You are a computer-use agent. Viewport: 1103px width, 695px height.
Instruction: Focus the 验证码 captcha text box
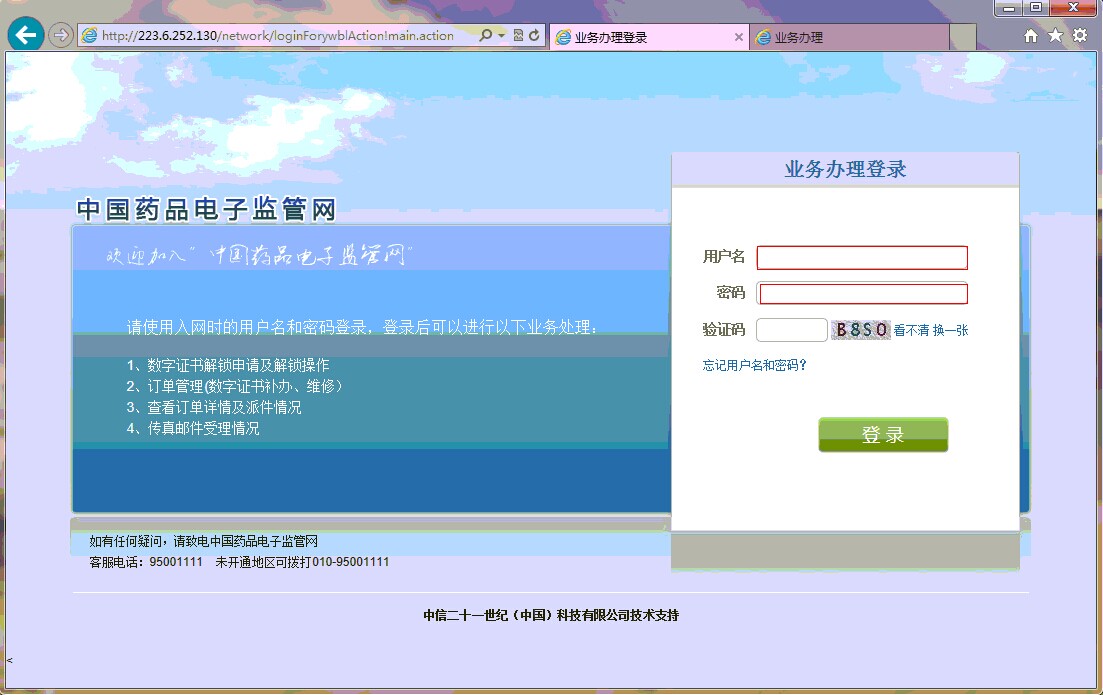click(x=791, y=330)
